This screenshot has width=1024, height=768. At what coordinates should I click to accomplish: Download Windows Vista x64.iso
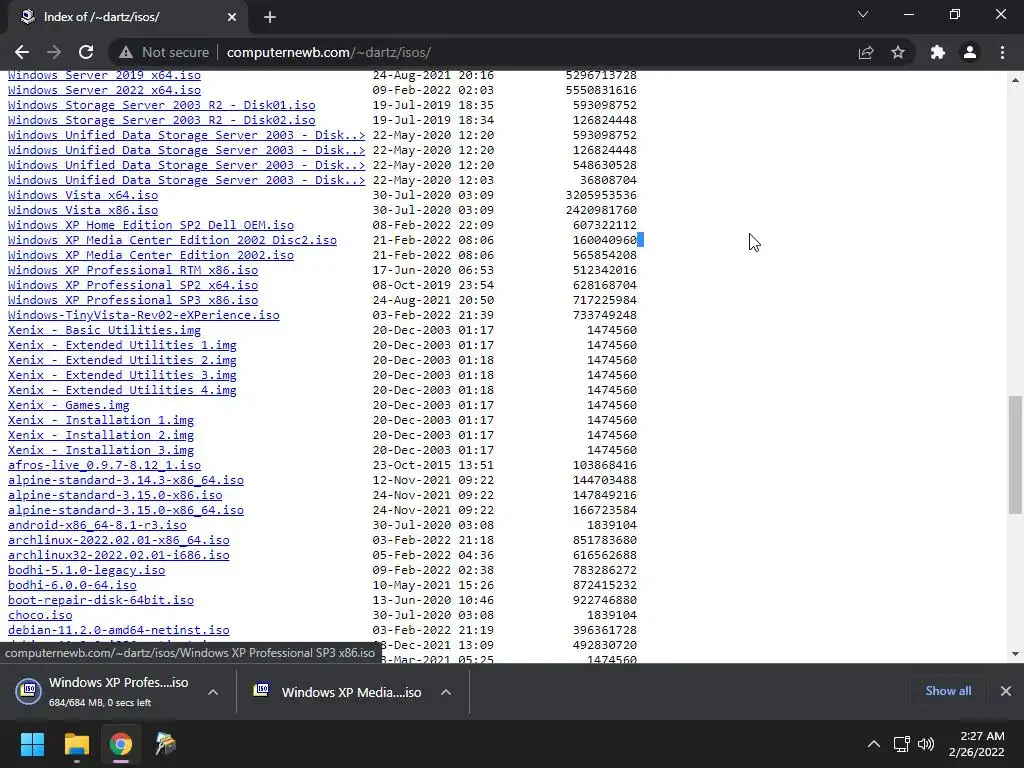[x=83, y=195]
